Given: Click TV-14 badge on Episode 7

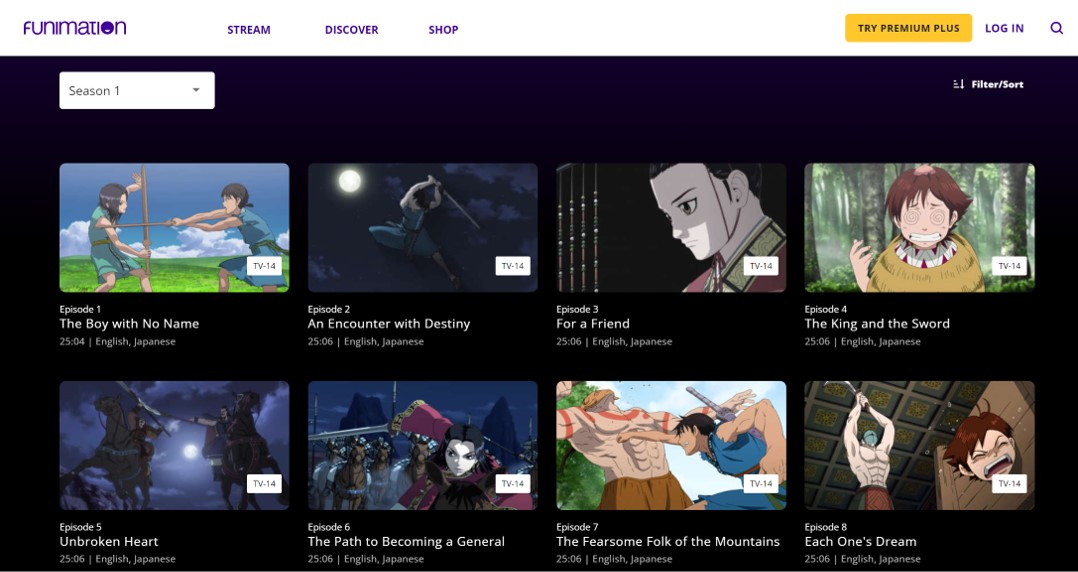Looking at the screenshot, I should coord(761,483).
